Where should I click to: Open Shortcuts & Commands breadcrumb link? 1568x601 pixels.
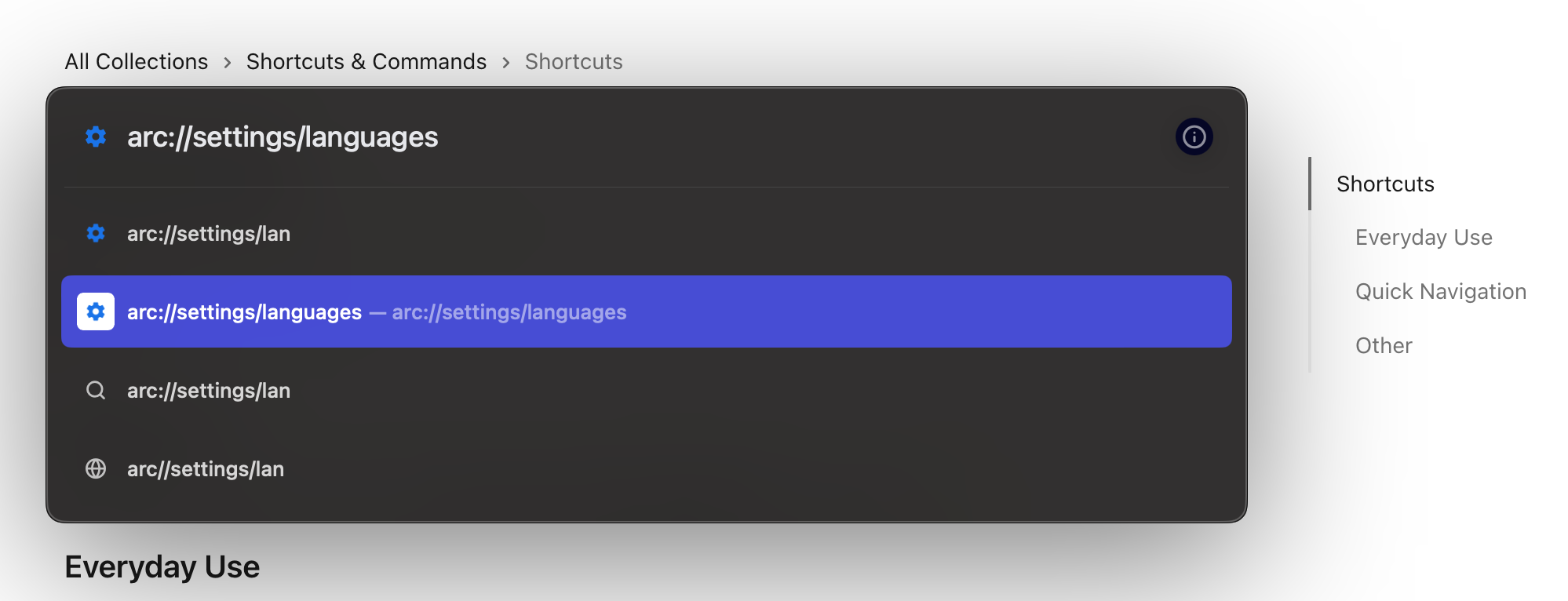[366, 61]
